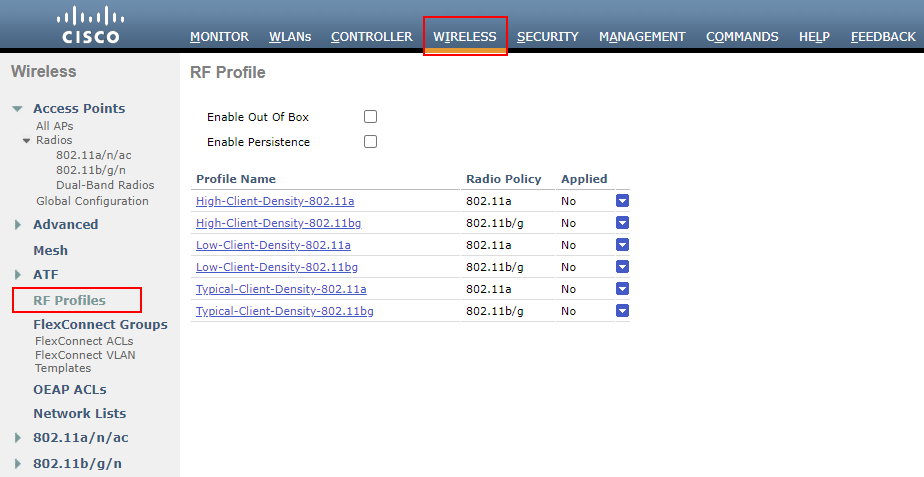This screenshot has width=924, height=477.
Task: Go to the CONTROLLER menu
Action: (x=371, y=37)
